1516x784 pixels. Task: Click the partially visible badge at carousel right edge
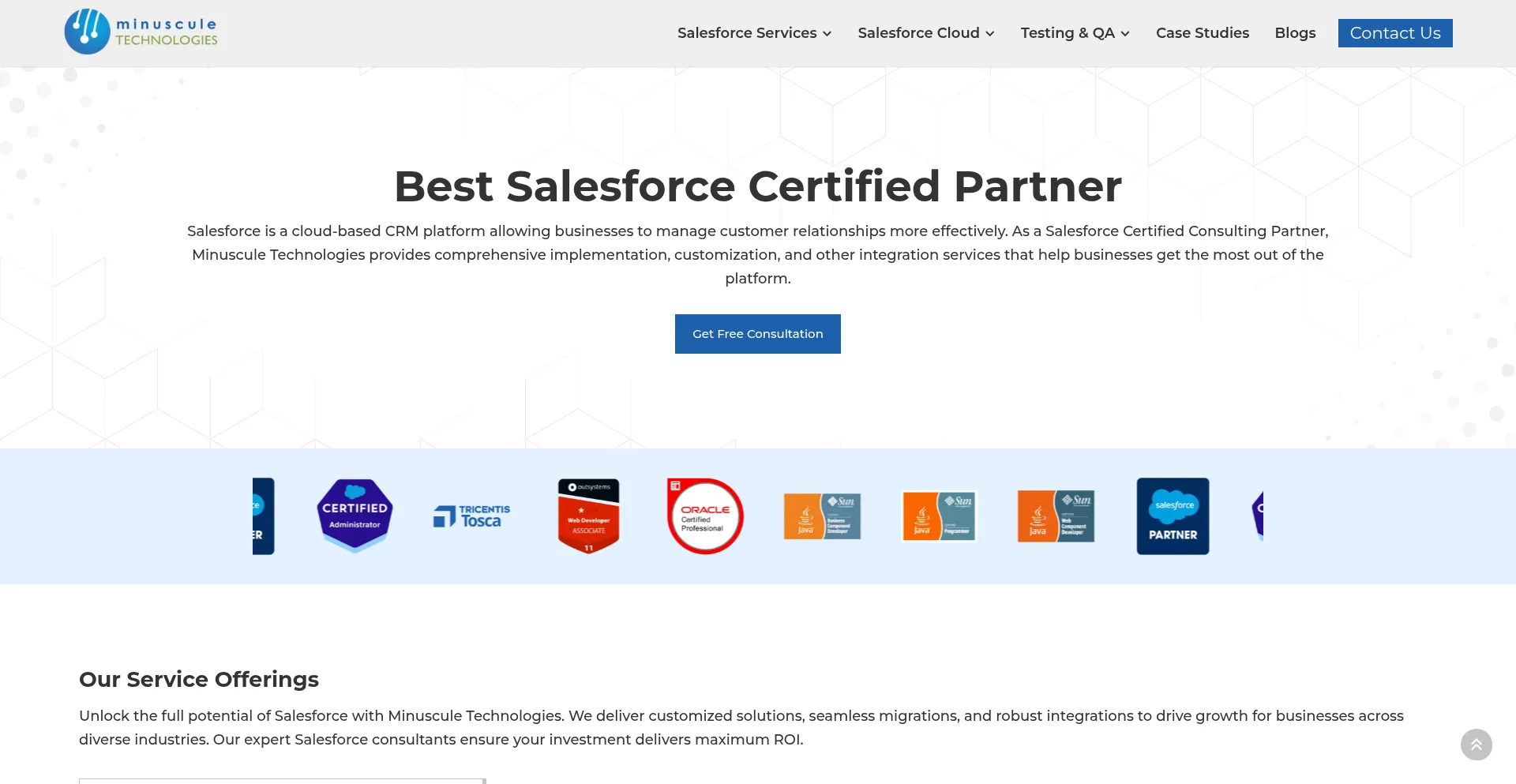click(x=1258, y=515)
